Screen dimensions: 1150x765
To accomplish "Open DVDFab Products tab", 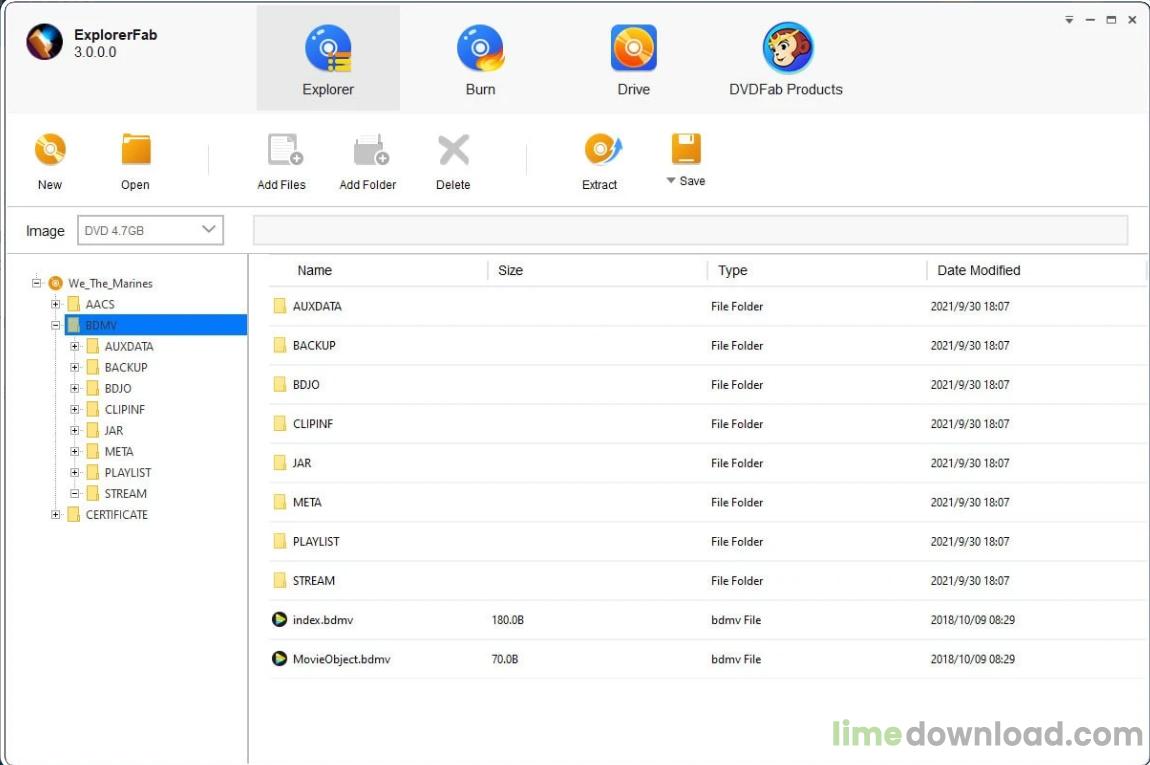I will coord(785,59).
